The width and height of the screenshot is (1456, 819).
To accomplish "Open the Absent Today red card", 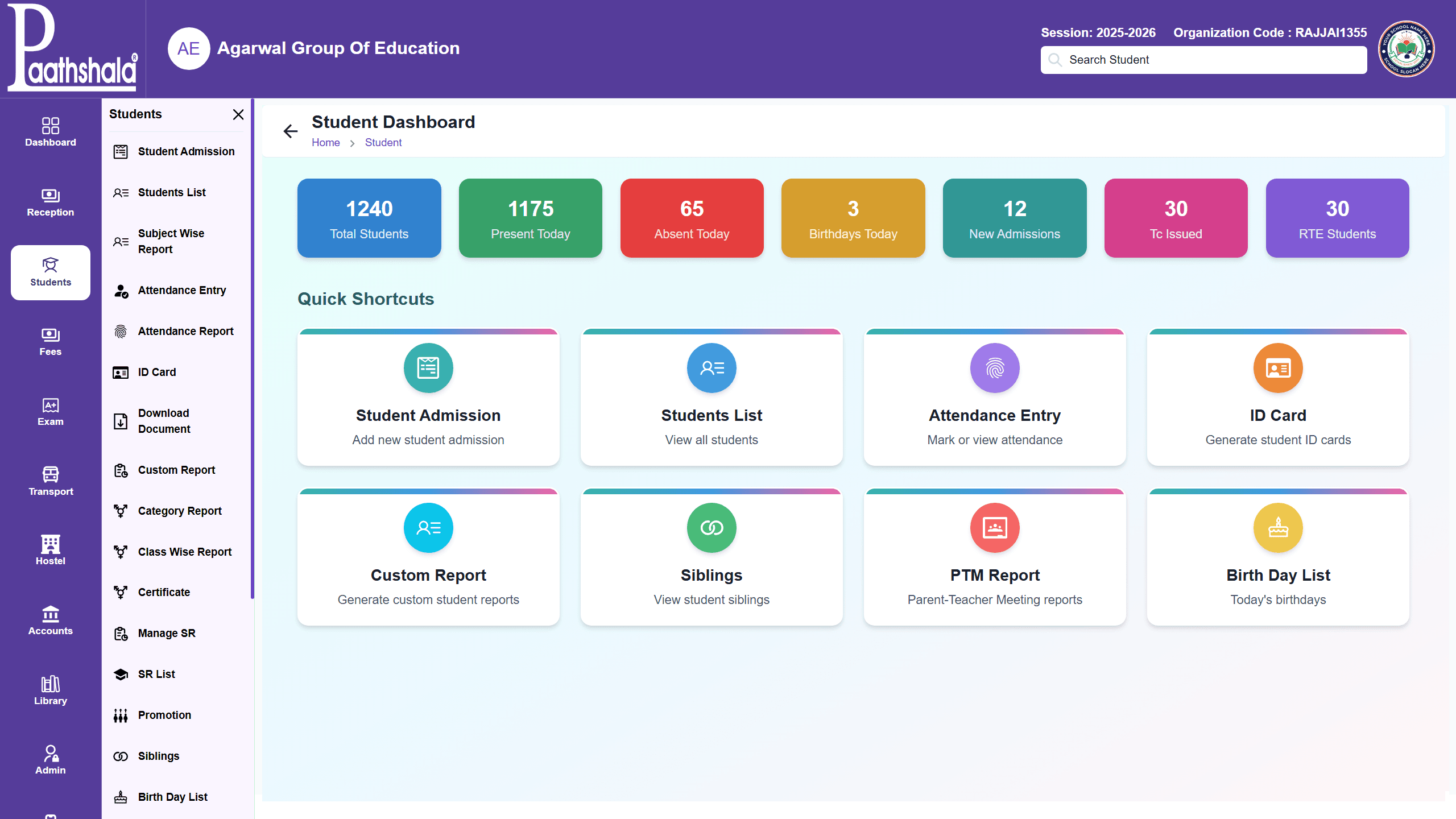I will coord(692,218).
